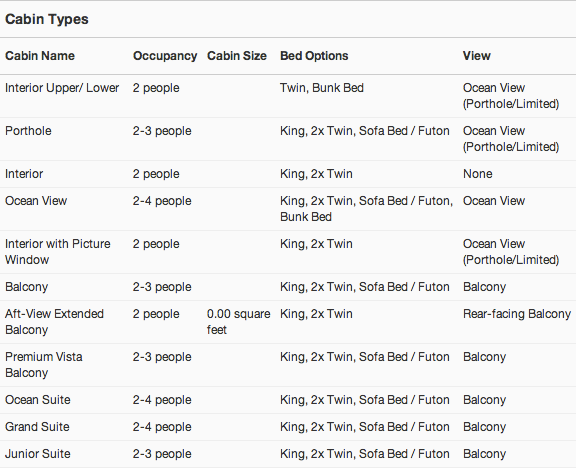Screen dimensions: 576x468
Task: Click the View column header
Action: click(476, 56)
